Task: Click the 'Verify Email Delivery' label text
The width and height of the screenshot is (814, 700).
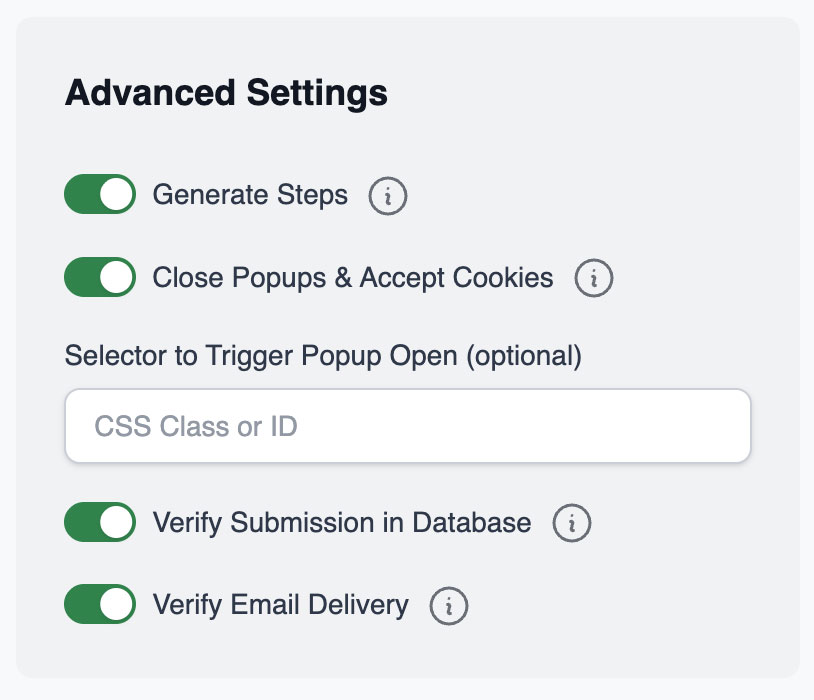Action: [280, 604]
